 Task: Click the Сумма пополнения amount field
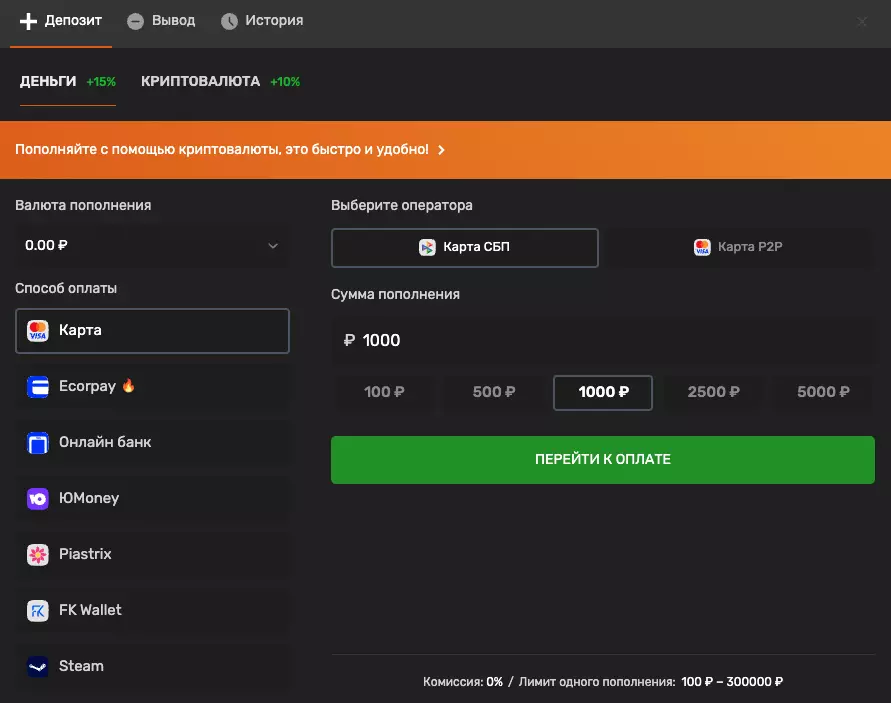pyautogui.click(x=602, y=341)
